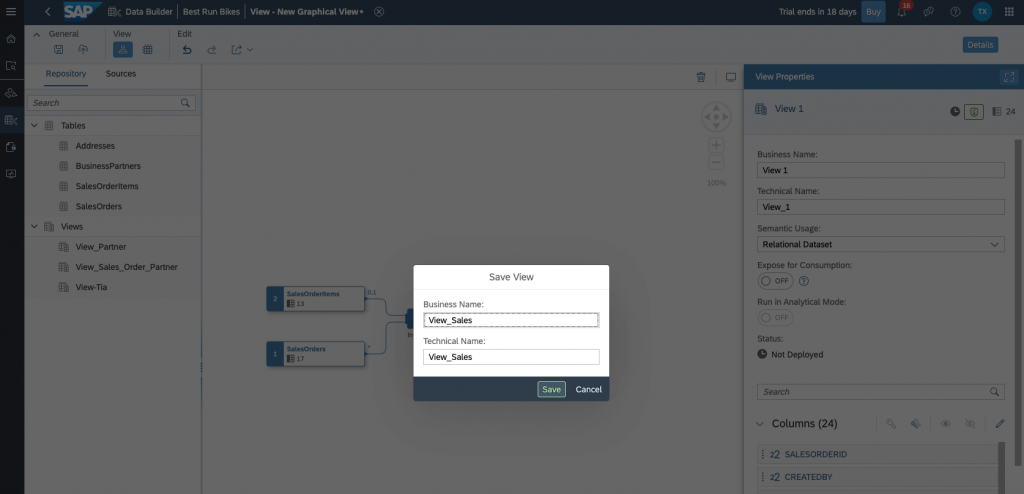Screen dimensions: 1024x494
Task: Click the Buy button
Action: [x=873, y=12]
